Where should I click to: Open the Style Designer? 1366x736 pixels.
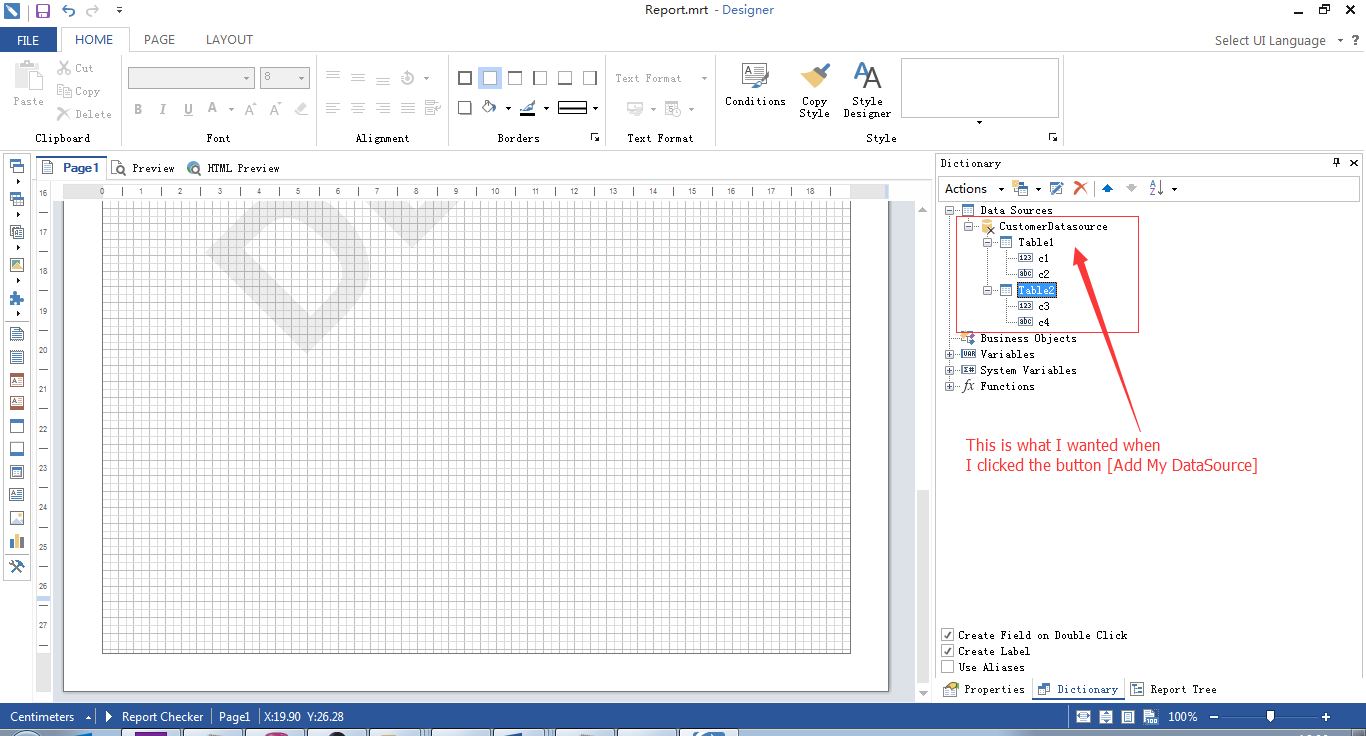tap(867, 90)
